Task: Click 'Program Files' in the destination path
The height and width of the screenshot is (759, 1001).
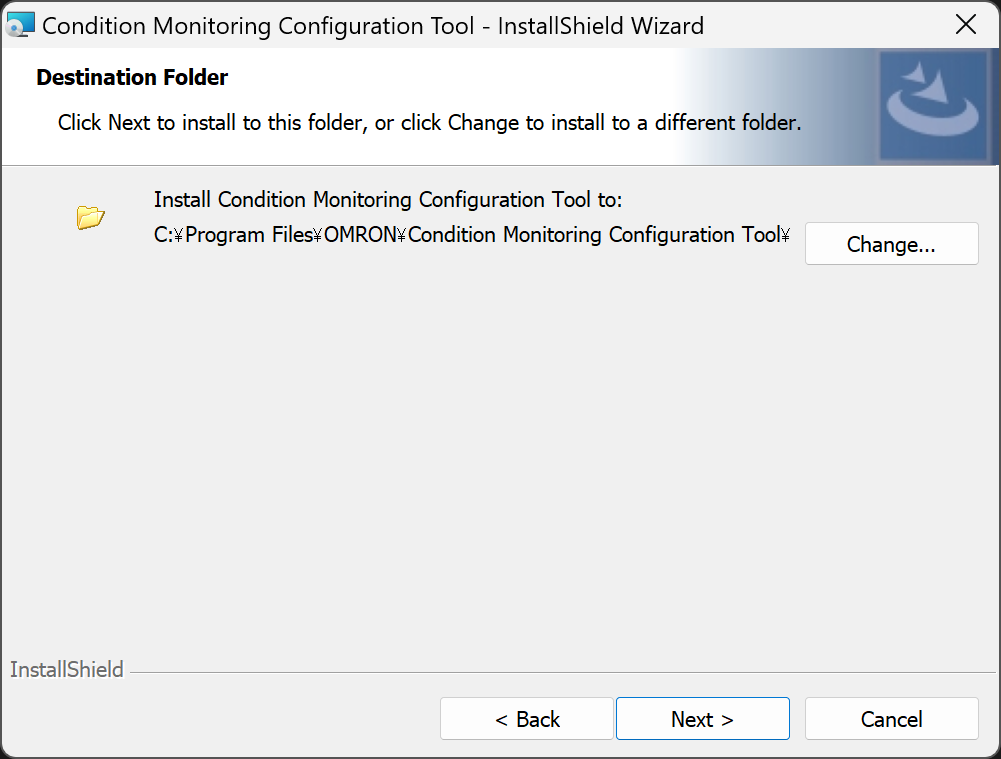Action: [249, 235]
